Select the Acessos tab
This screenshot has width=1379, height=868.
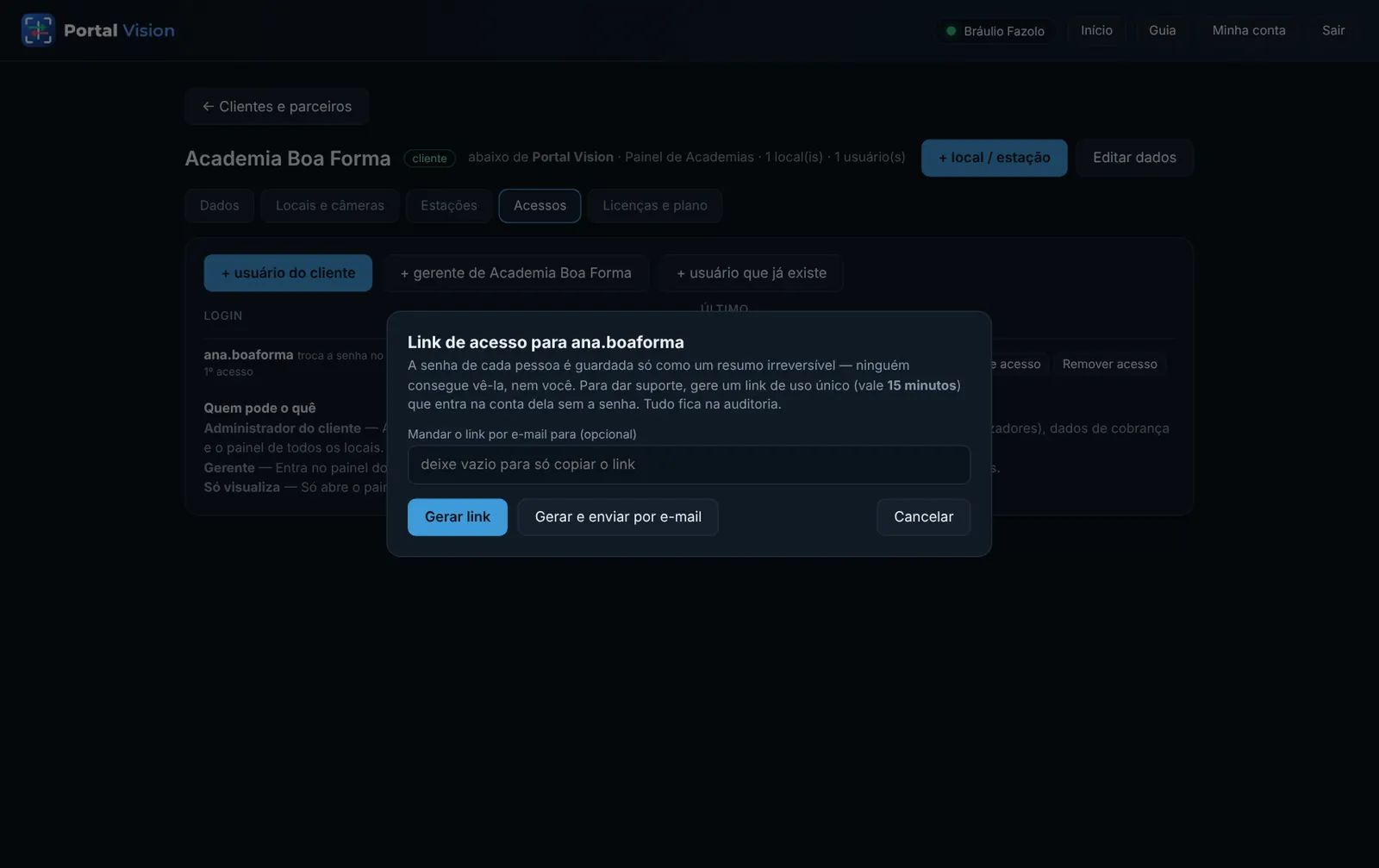540,206
